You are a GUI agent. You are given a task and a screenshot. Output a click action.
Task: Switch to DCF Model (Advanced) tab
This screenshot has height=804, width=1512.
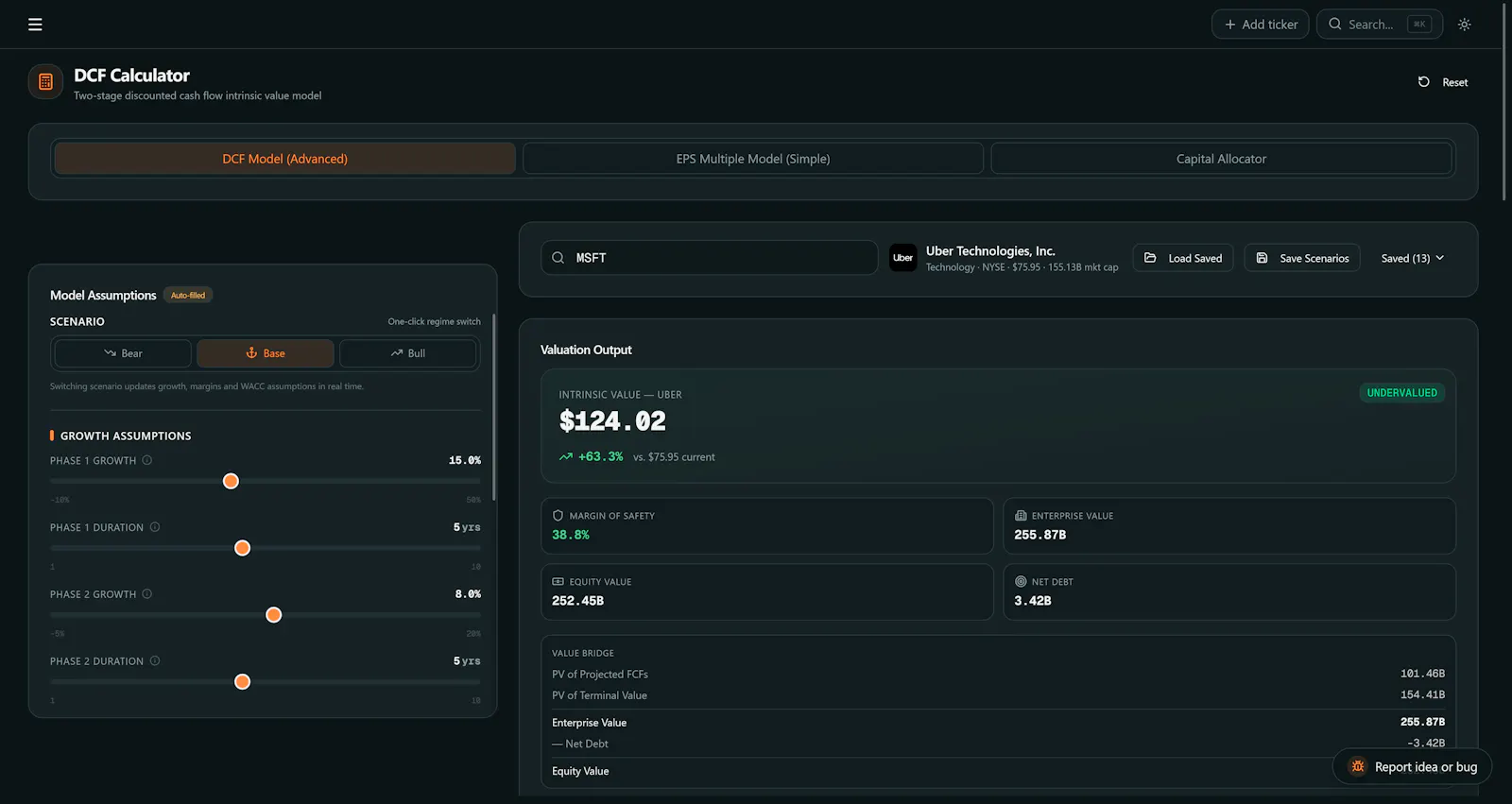point(285,159)
